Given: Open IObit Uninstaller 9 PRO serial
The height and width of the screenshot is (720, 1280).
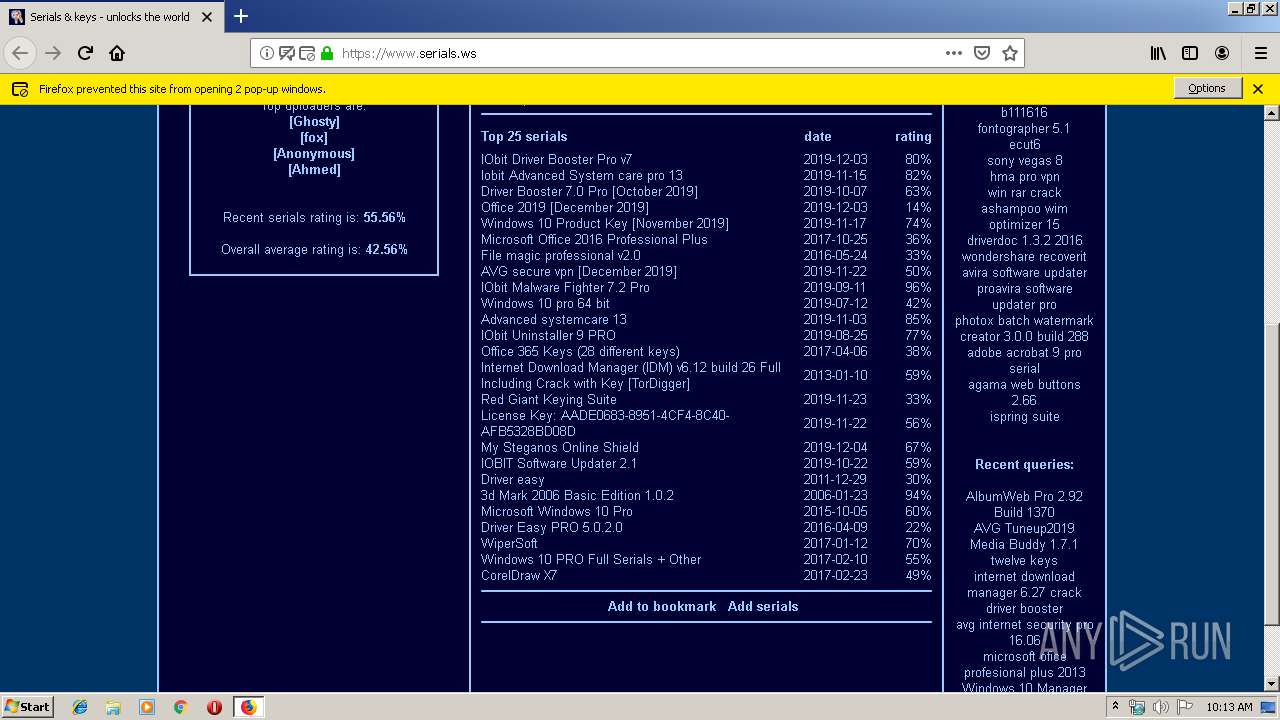Looking at the screenshot, I should 548,335.
